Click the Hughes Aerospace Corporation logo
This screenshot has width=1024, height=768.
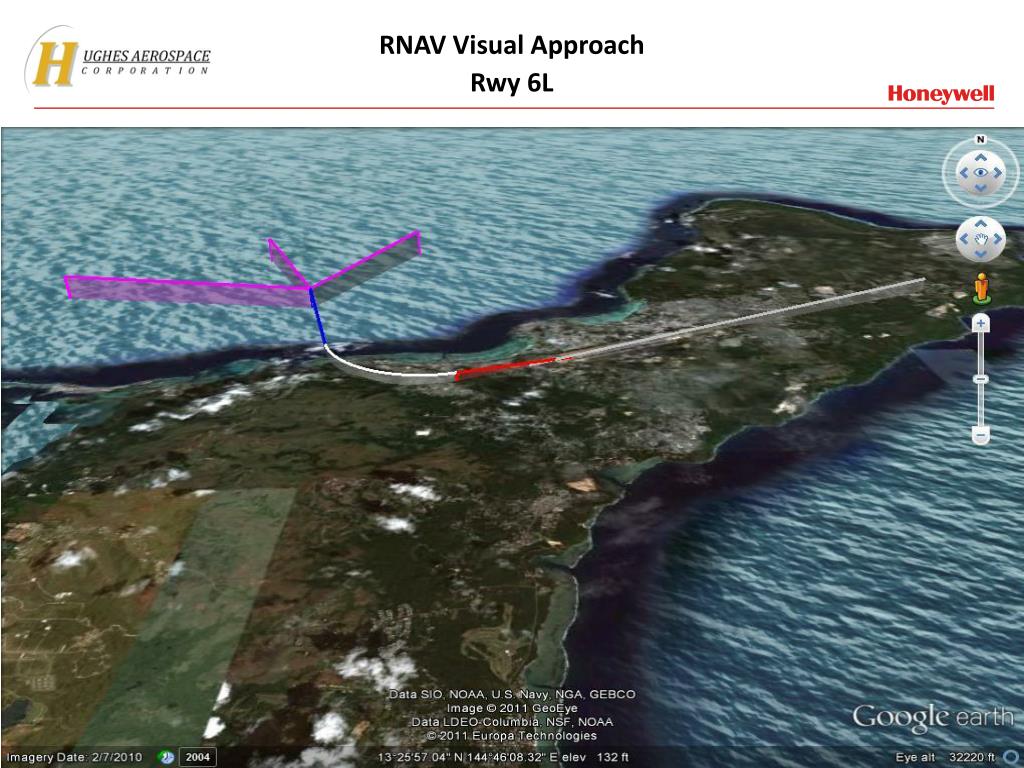pos(118,60)
